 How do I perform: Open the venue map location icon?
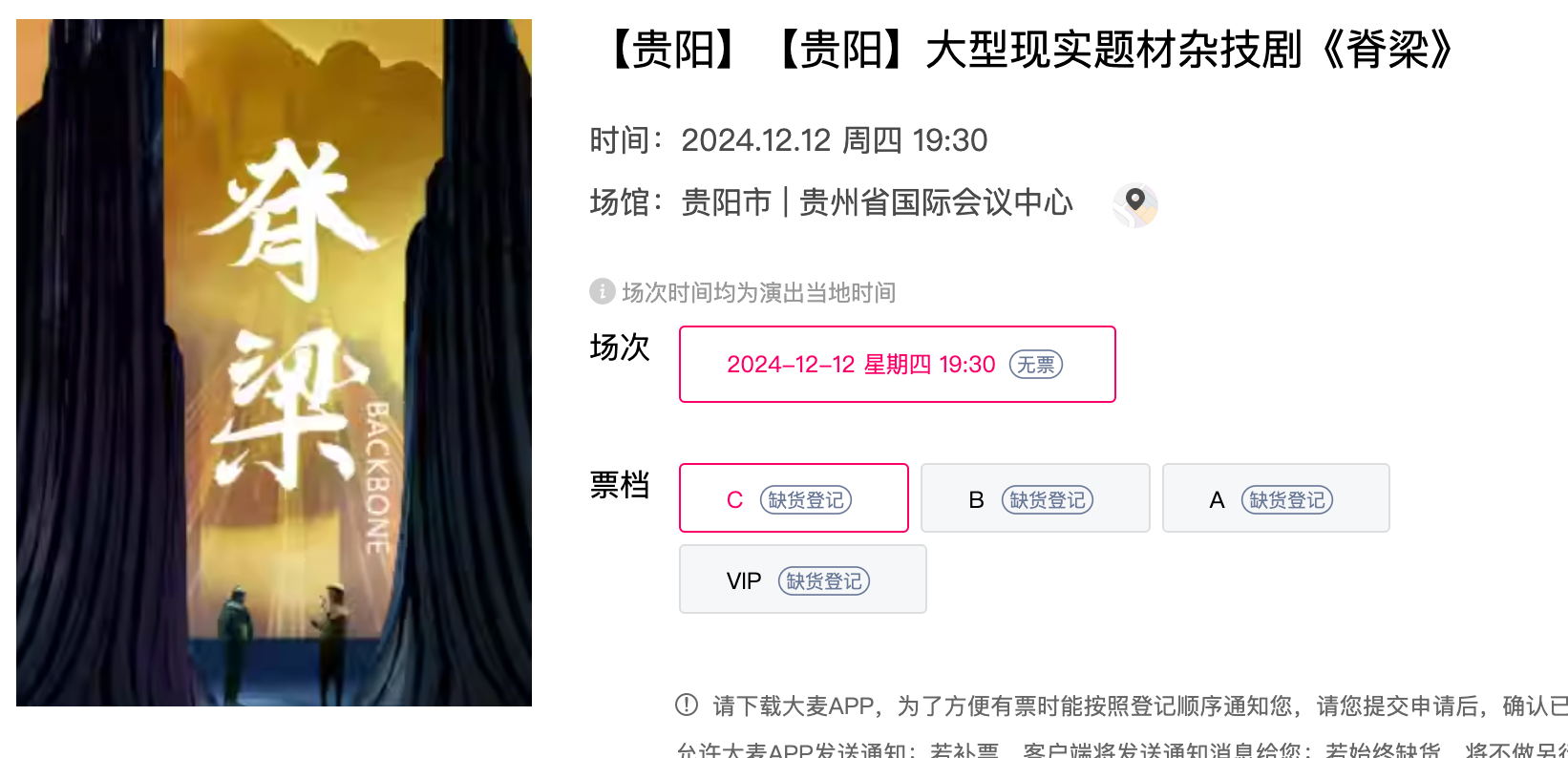[x=1134, y=204]
